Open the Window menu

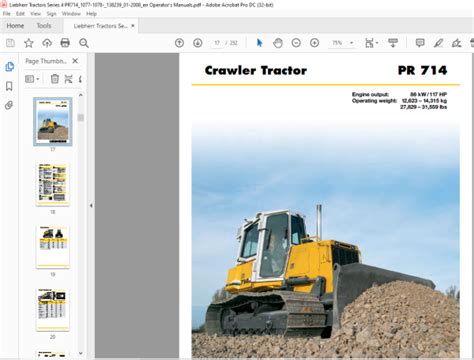(x=71, y=14)
